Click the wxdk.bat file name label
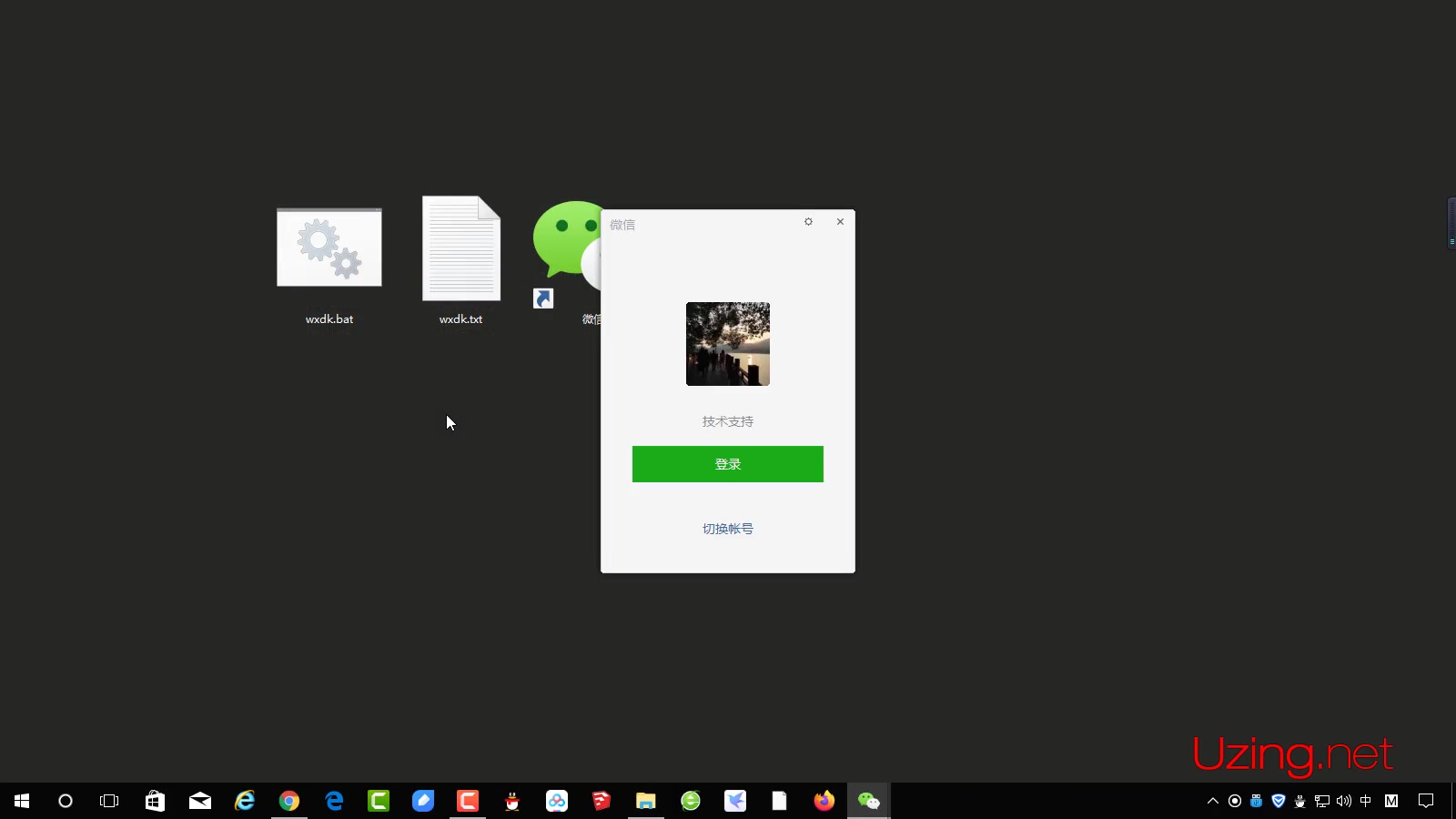Viewport: 1456px width, 819px height. pyautogui.click(x=329, y=319)
